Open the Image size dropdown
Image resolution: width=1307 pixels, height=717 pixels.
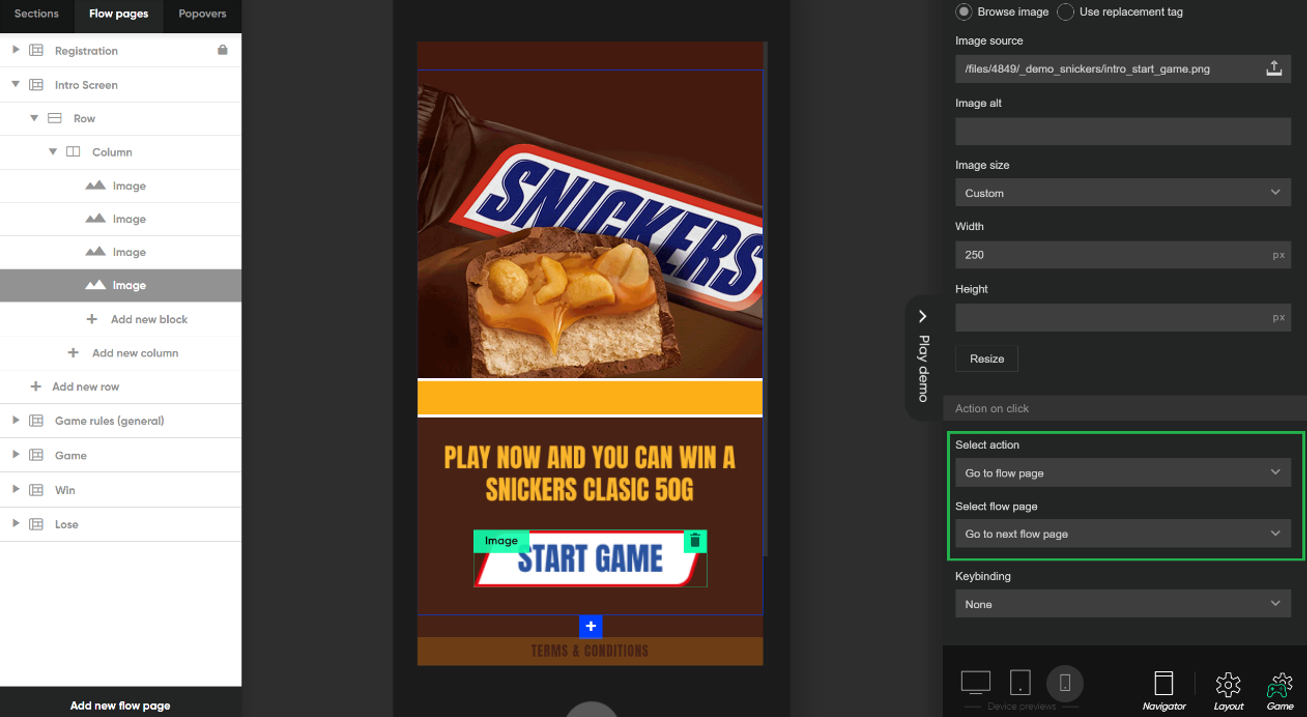tap(1123, 193)
